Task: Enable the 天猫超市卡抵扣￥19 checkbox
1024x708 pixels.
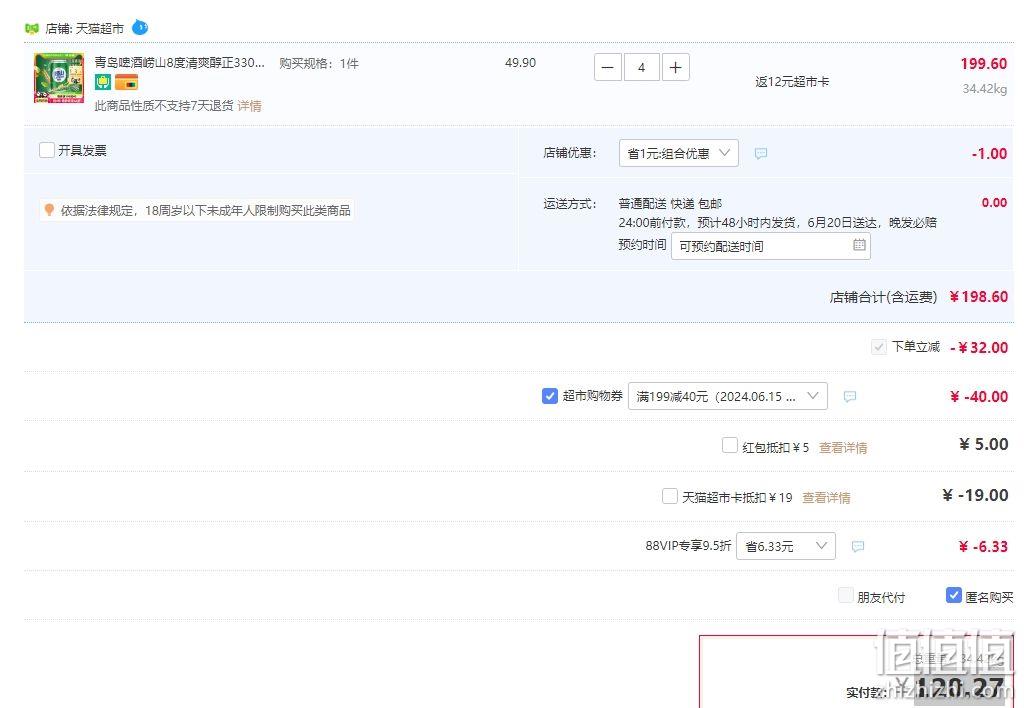Action: click(670, 496)
